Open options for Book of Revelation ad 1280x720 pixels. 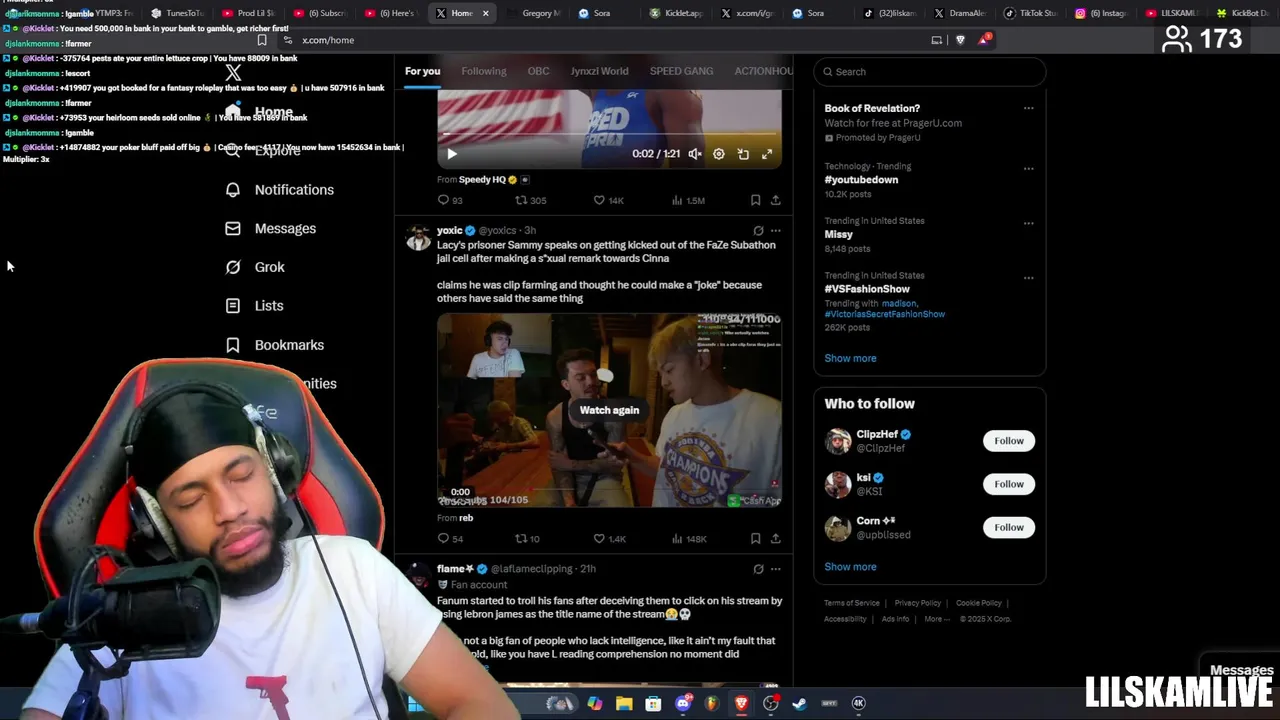tap(1028, 108)
